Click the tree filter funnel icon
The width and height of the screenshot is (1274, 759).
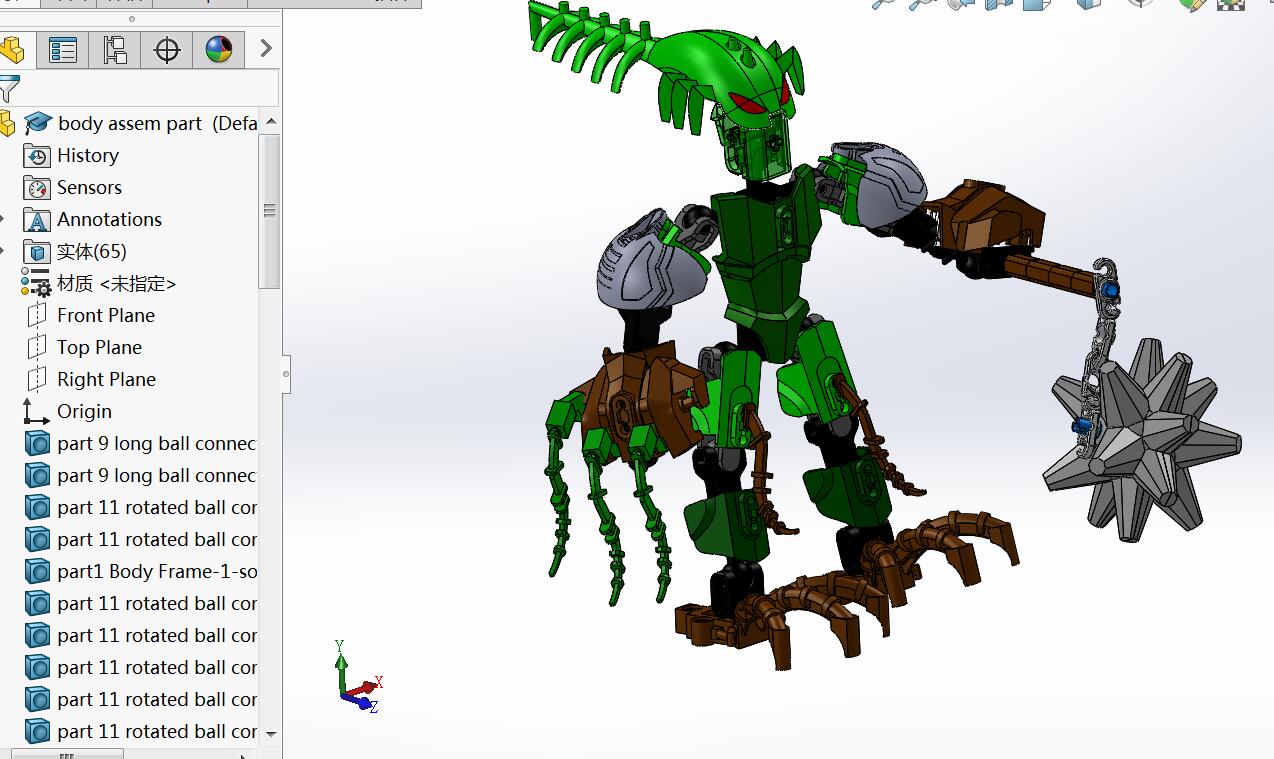[x=9, y=89]
